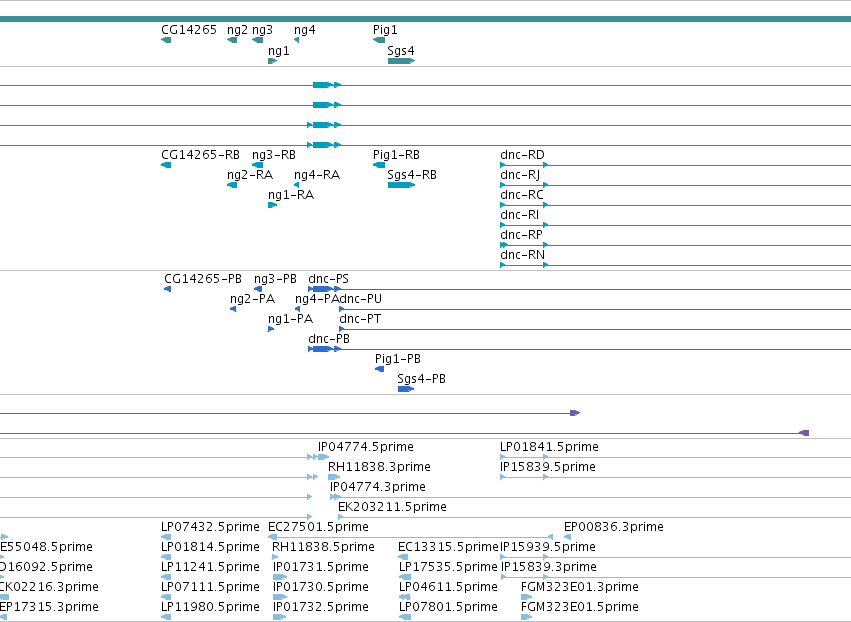Click the teal Sgs4 gene arrow feature
Screen dimensions: 851x622
click(402, 61)
